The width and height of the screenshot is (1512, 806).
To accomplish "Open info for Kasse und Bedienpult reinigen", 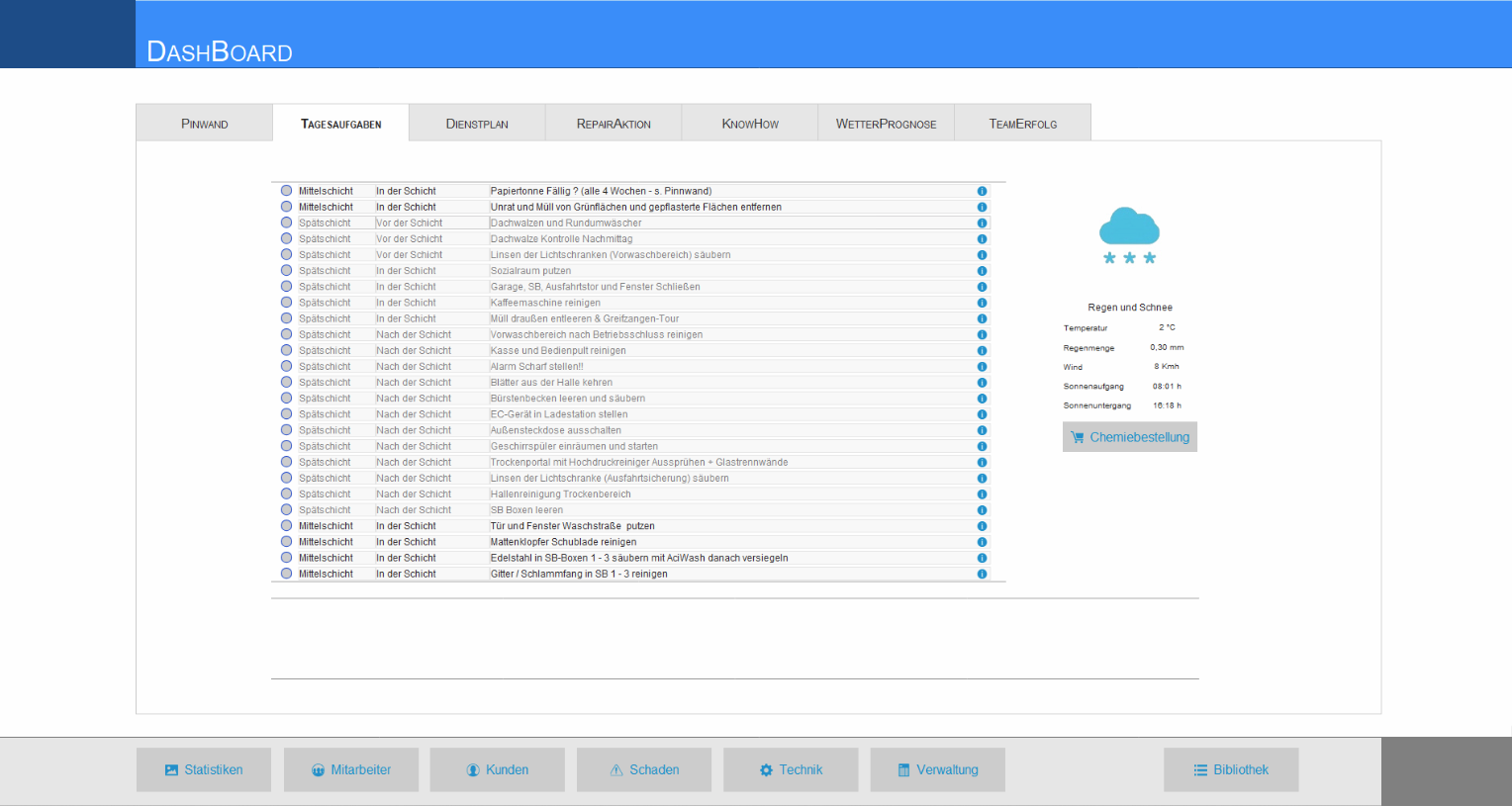I will pyautogui.click(x=982, y=351).
